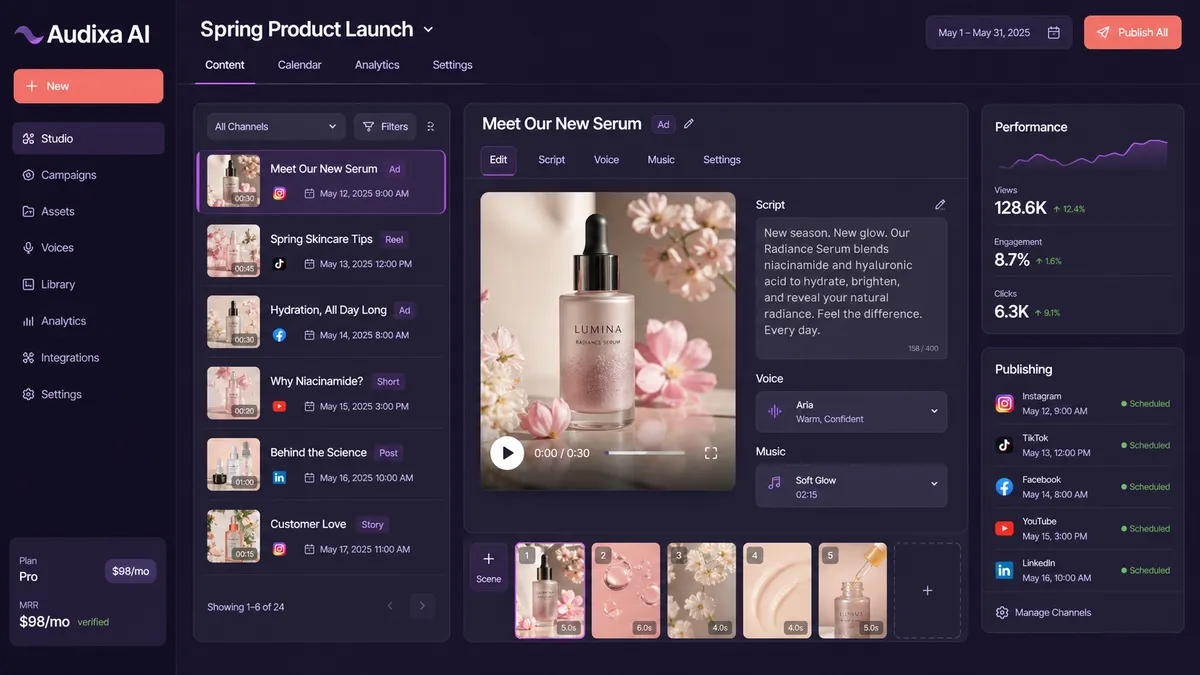Open the Spring Product Launch project dropdown
The height and width of the screenshot is (675, 1200).
click(x=429, y=30)
